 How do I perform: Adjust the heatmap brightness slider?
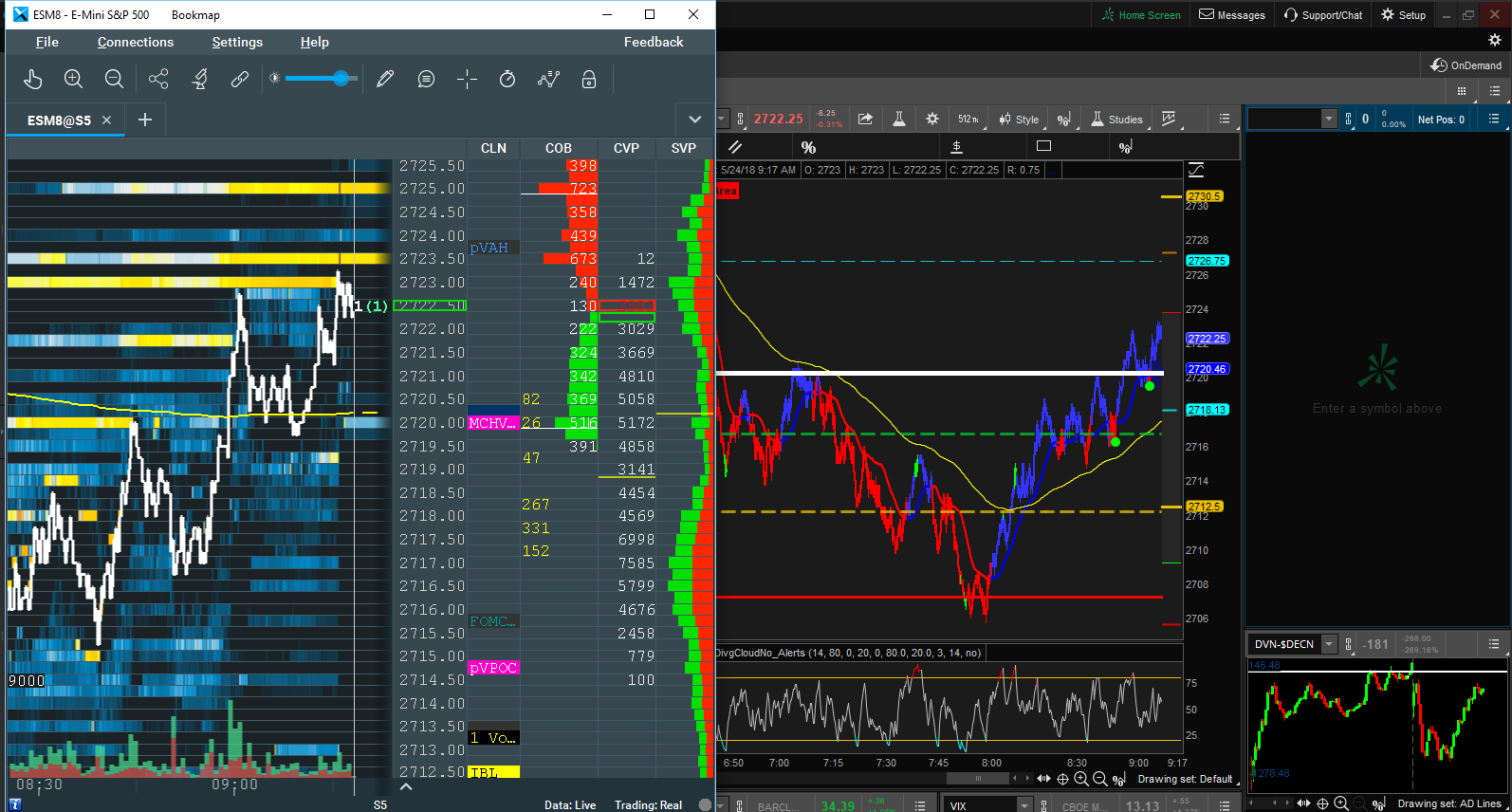click(x=321, y=79)
